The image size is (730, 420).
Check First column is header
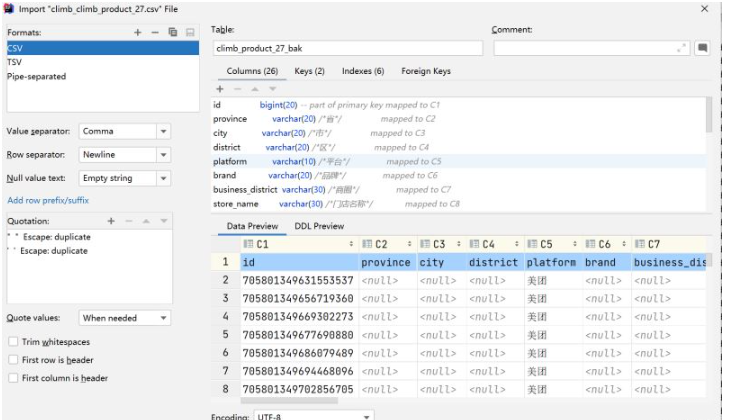13,378
